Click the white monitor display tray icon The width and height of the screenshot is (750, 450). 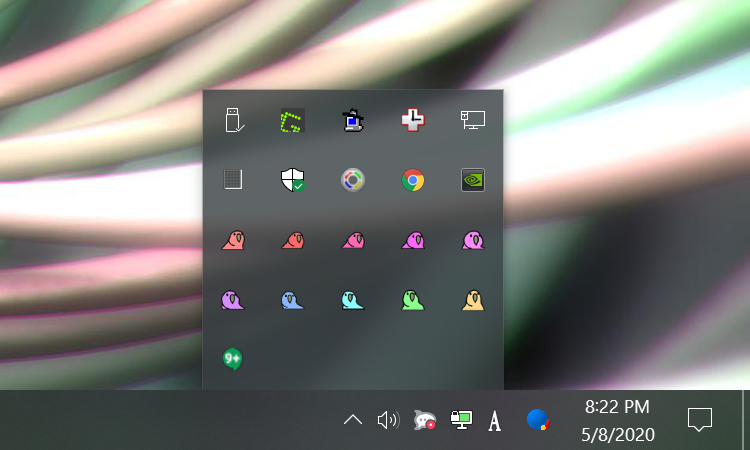(x=473, y=120)
